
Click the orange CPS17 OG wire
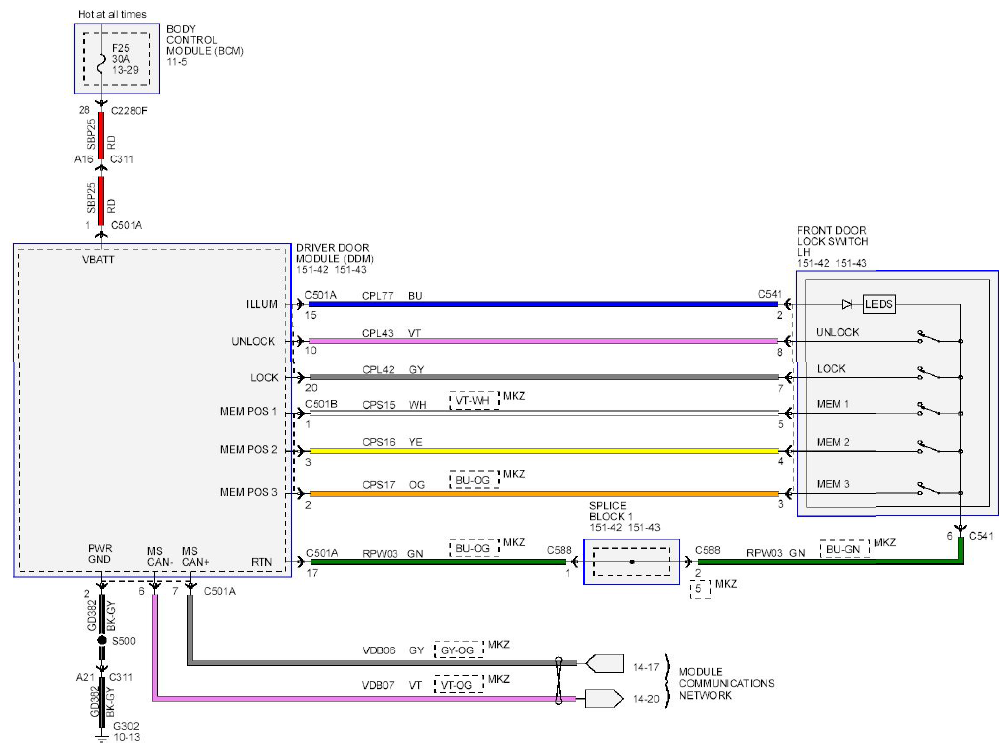coord(544,494)
